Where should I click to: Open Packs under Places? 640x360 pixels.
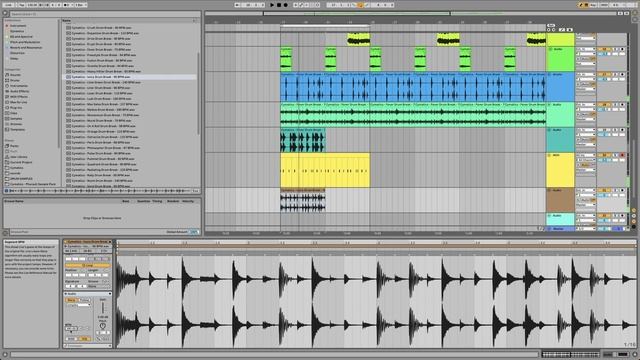[14, 146]
